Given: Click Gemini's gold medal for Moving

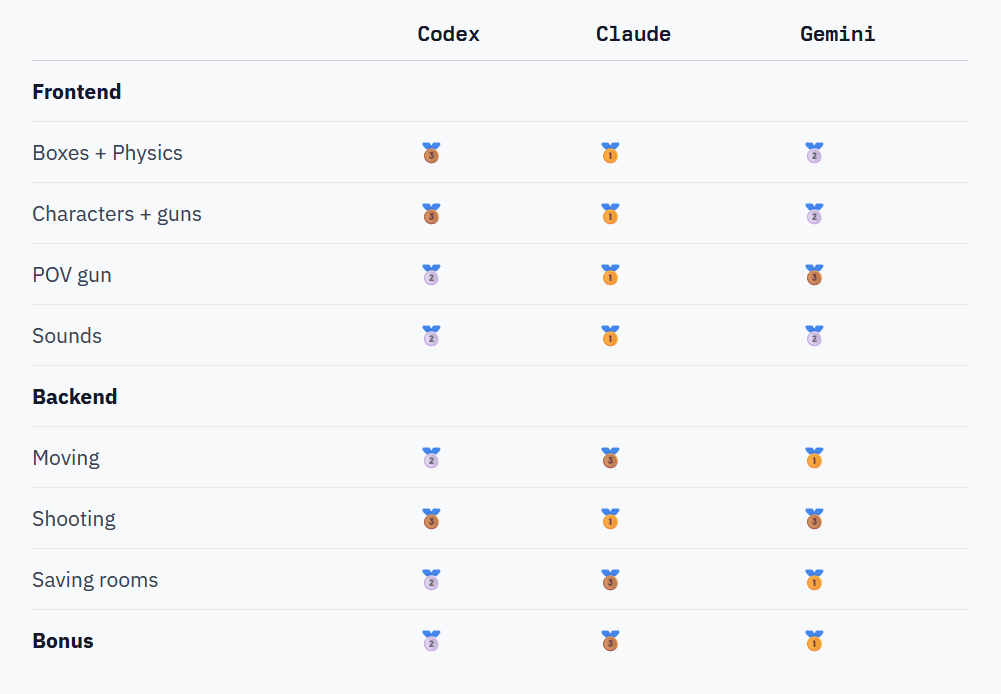Looking at the screenshot, I should [x=814, y=458].
